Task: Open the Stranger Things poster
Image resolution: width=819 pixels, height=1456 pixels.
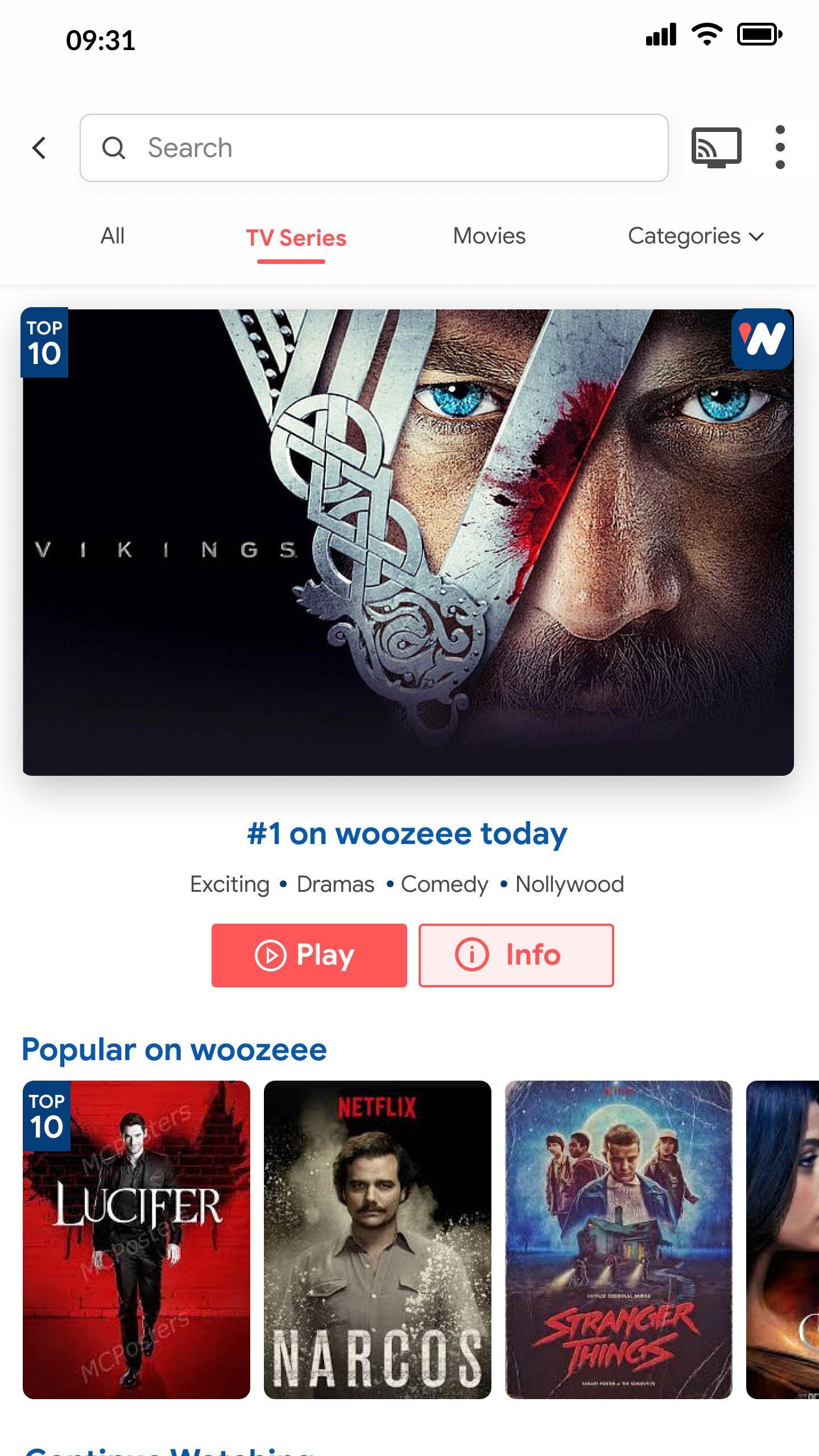Action: pyautogui.click(x=618, y=1240)
